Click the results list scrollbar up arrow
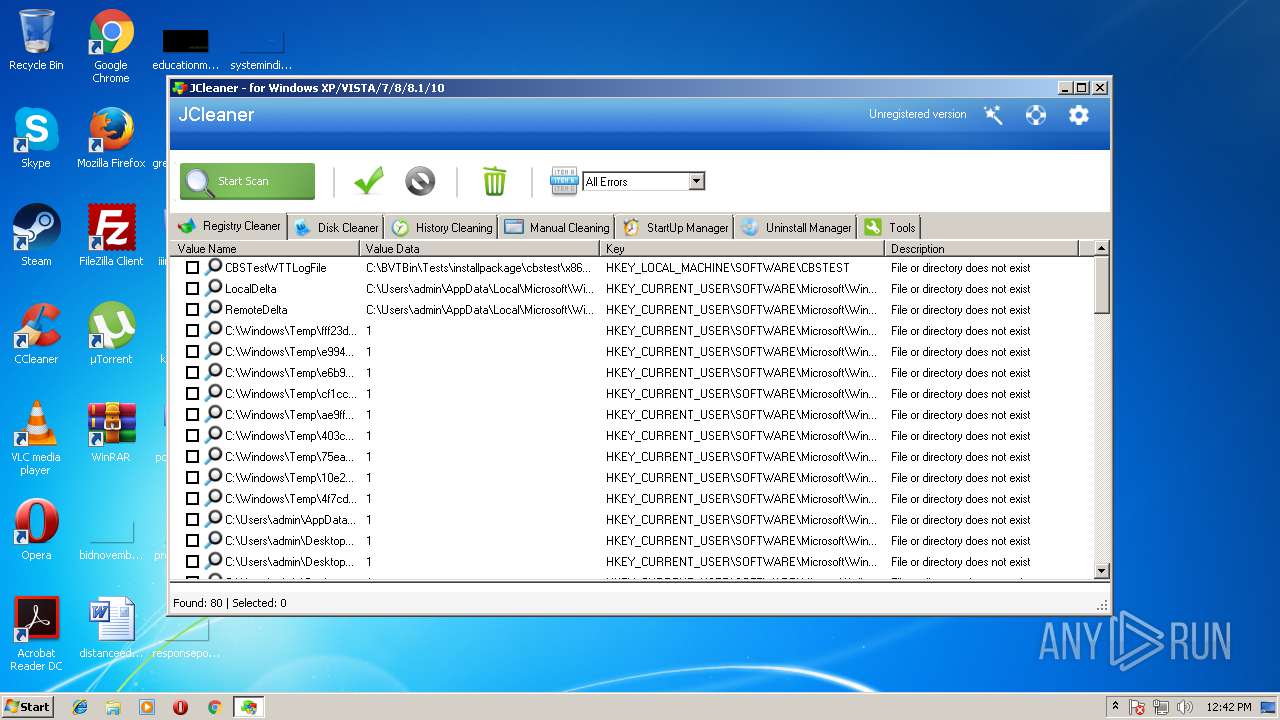The width and height of the screenshot is (1280, 720). [1102, 248]
